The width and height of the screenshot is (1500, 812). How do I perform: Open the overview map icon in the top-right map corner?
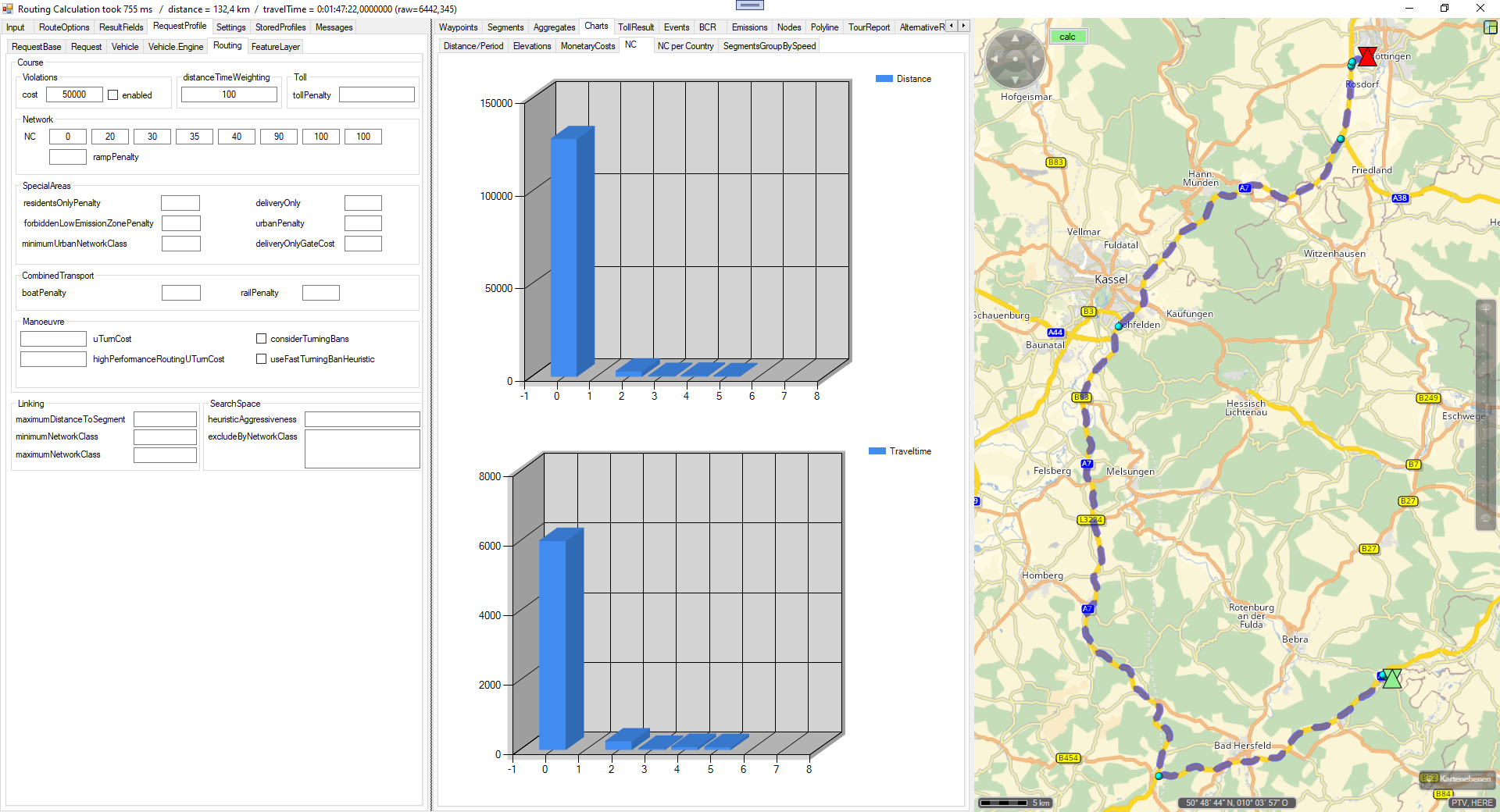(x=1490, y=27)
